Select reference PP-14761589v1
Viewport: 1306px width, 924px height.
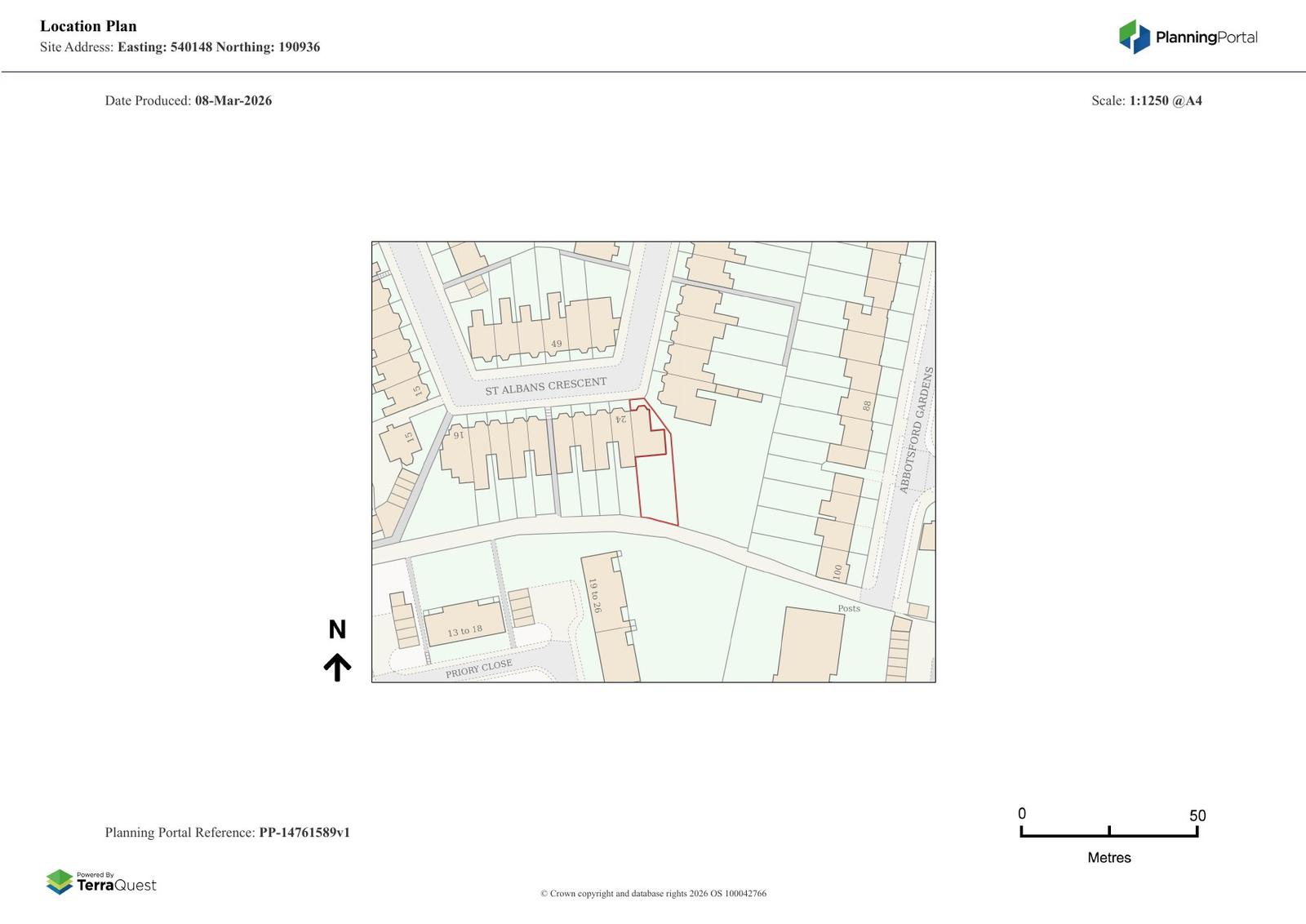[304, 833]
